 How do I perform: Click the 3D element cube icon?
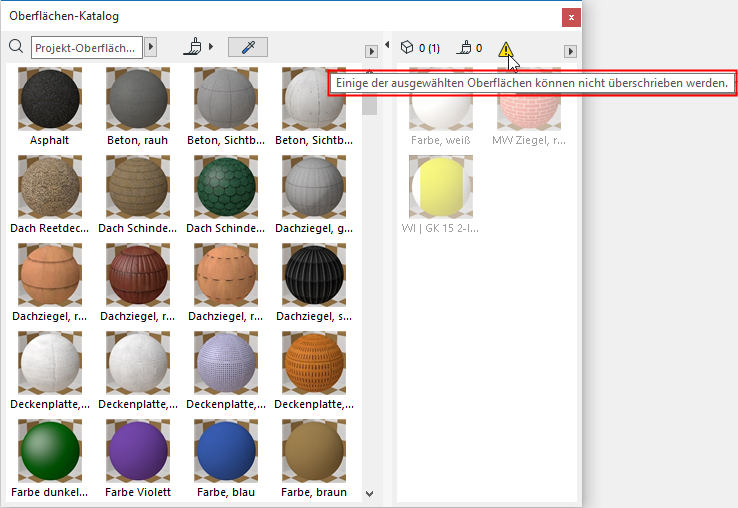[407, 47]
